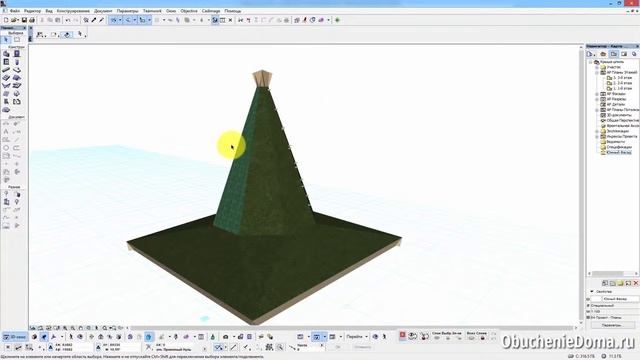The width and height of the screenshot is (640, 360).
Task: Expand the Индексы Проекта node
Action: (597, 136)
